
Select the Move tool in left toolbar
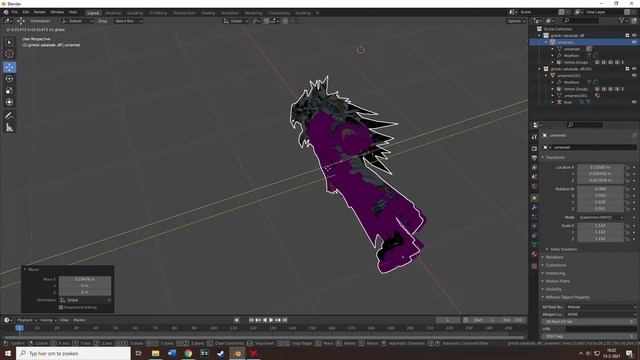tap(9, 67)
